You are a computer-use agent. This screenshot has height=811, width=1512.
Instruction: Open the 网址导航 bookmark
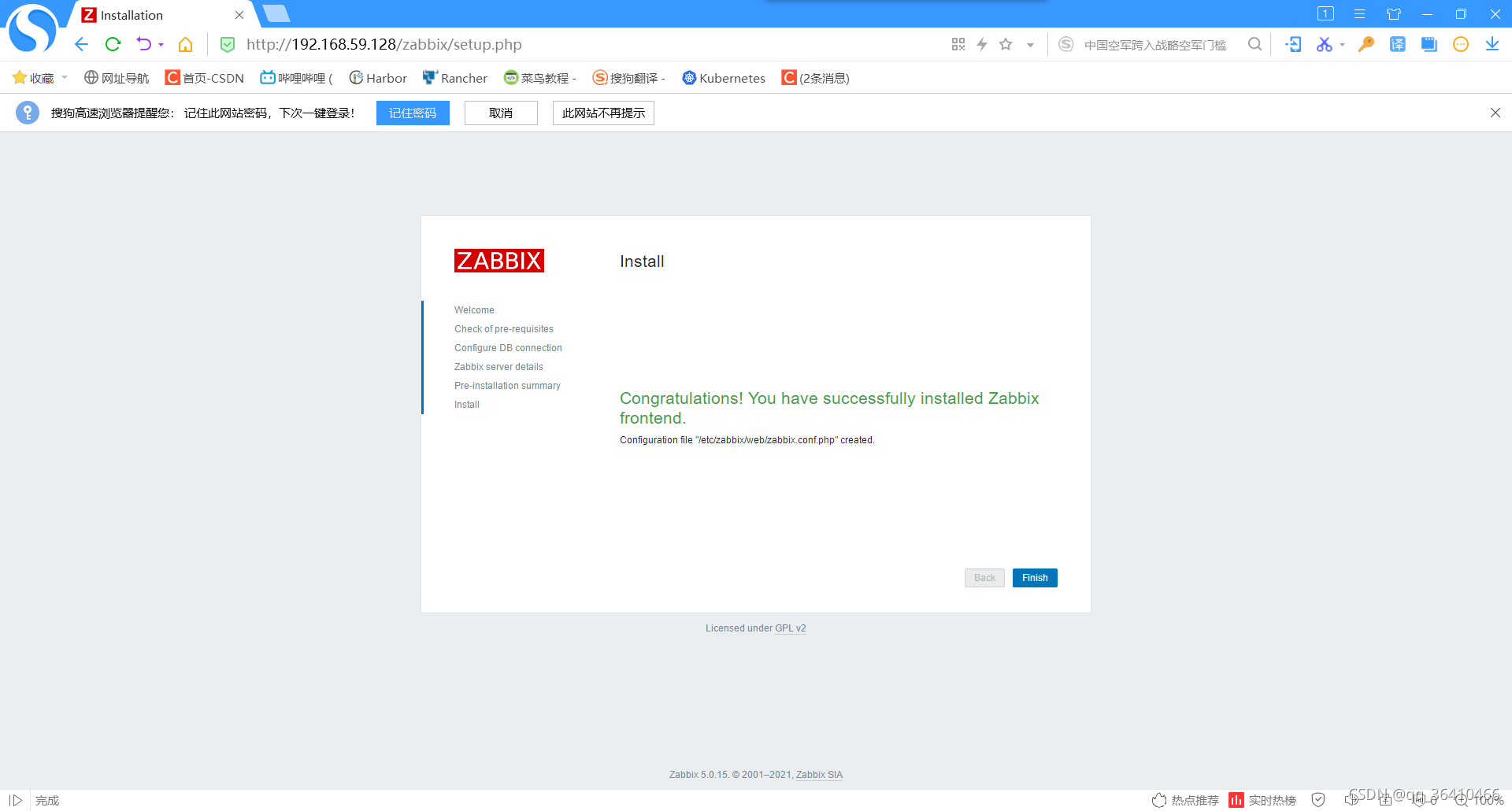117,78
